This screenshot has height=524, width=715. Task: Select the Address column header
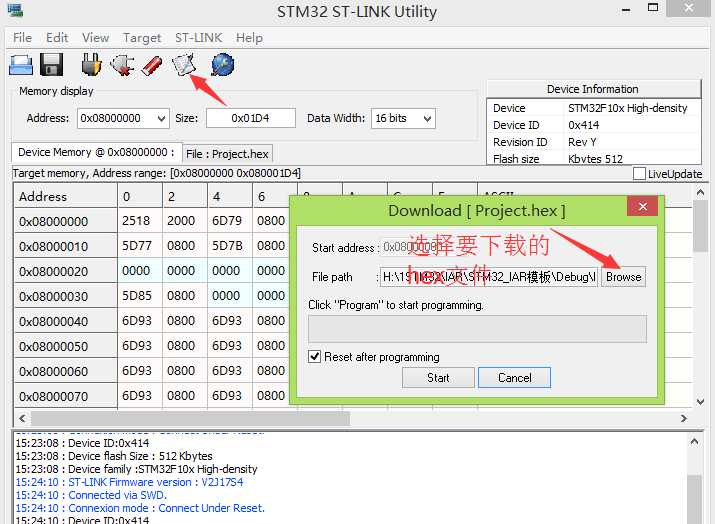click(x=65, y=197)
